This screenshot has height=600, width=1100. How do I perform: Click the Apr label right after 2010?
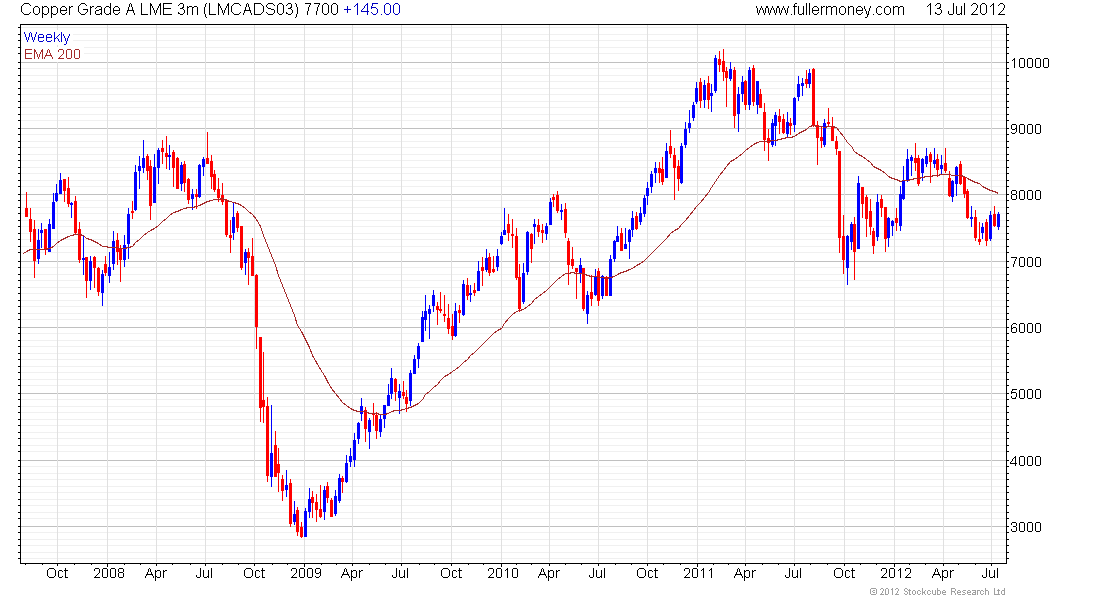click(x=549, y=573)
